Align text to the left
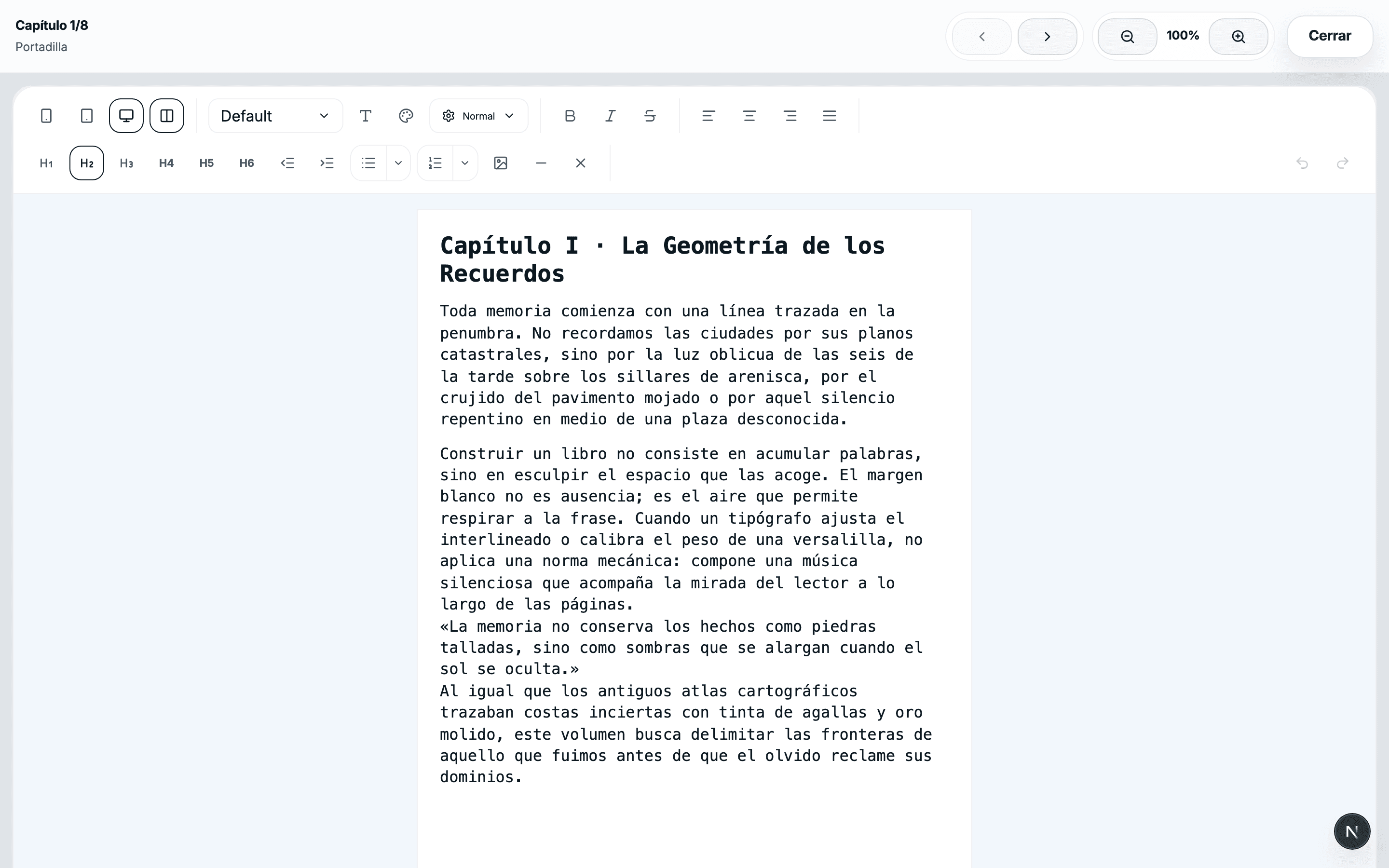This screenshot has width=1389, height=868. click(x=708, y=116)
